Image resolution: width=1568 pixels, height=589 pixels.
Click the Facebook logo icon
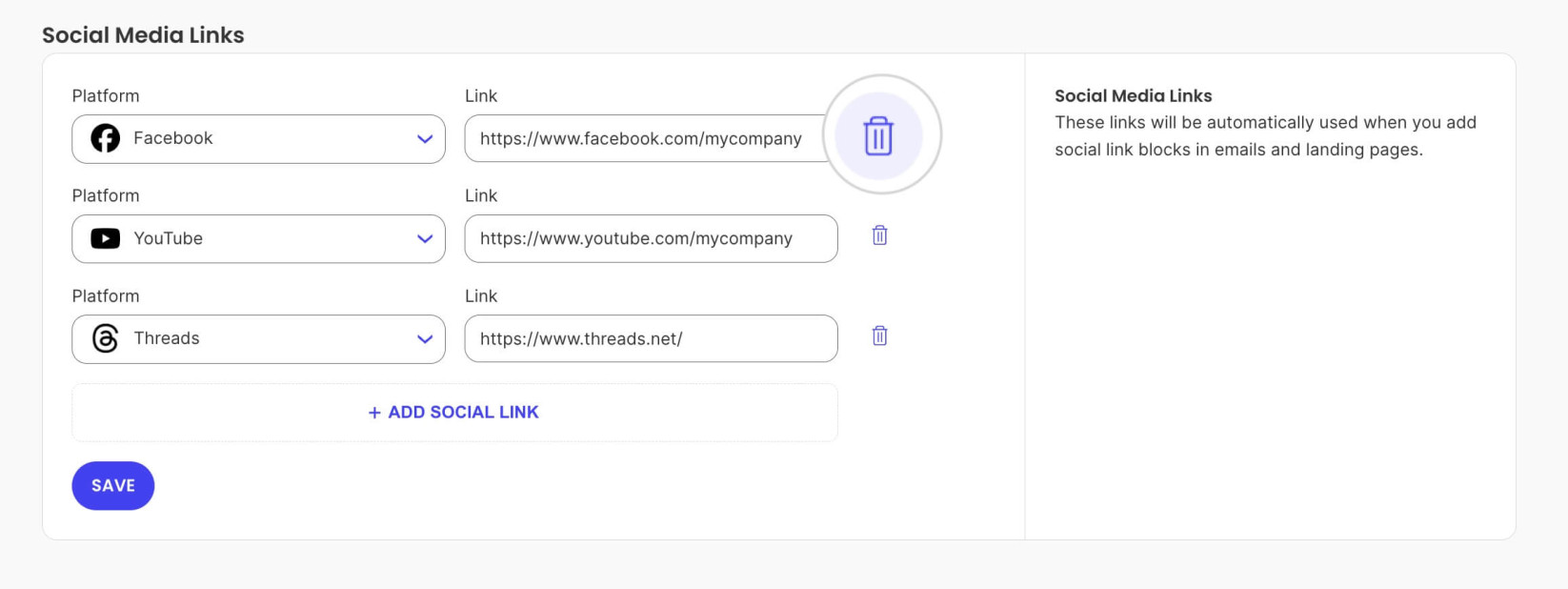[x=105, y=138]
